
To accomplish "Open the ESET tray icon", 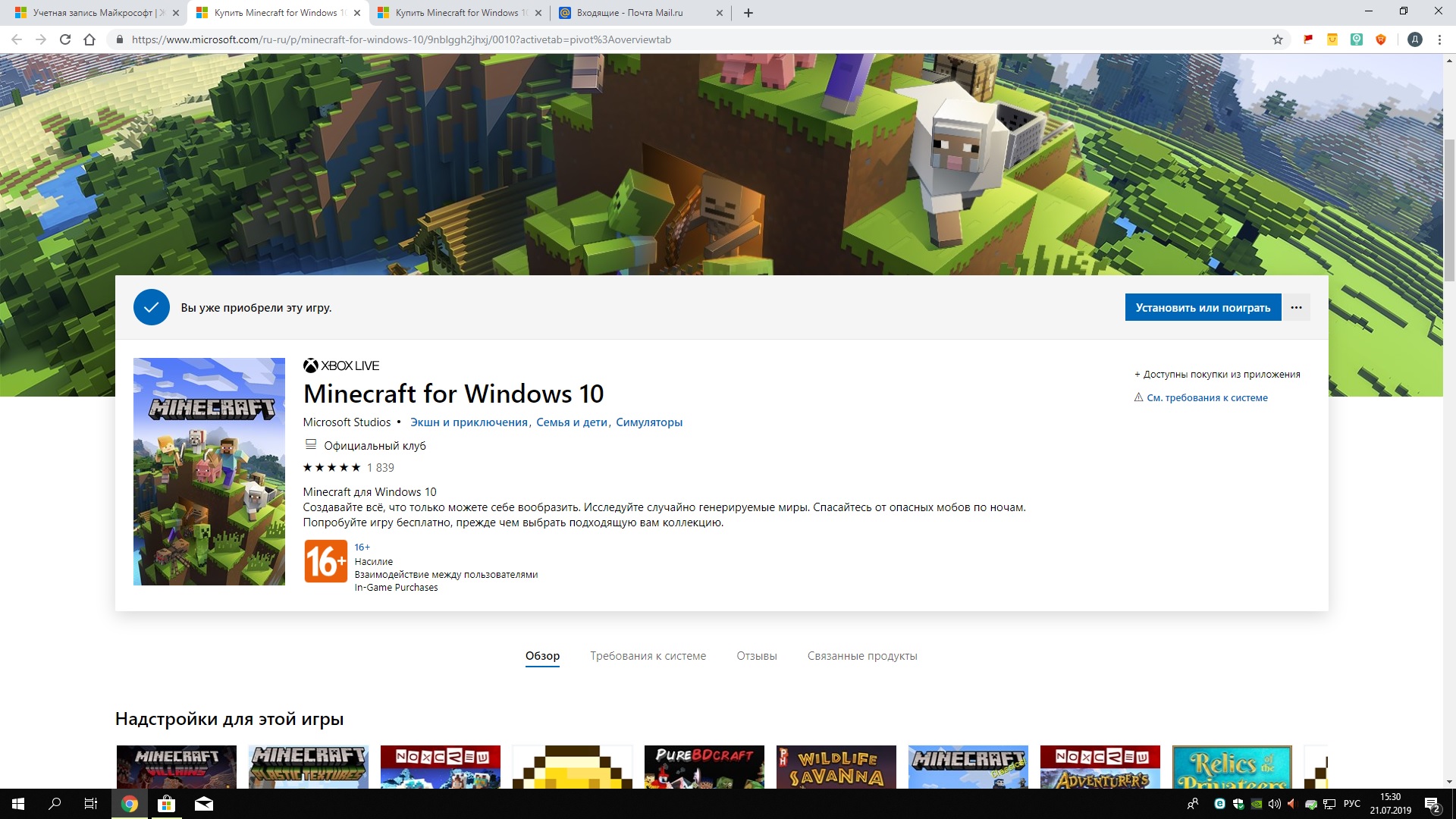I will [1219, 804].
